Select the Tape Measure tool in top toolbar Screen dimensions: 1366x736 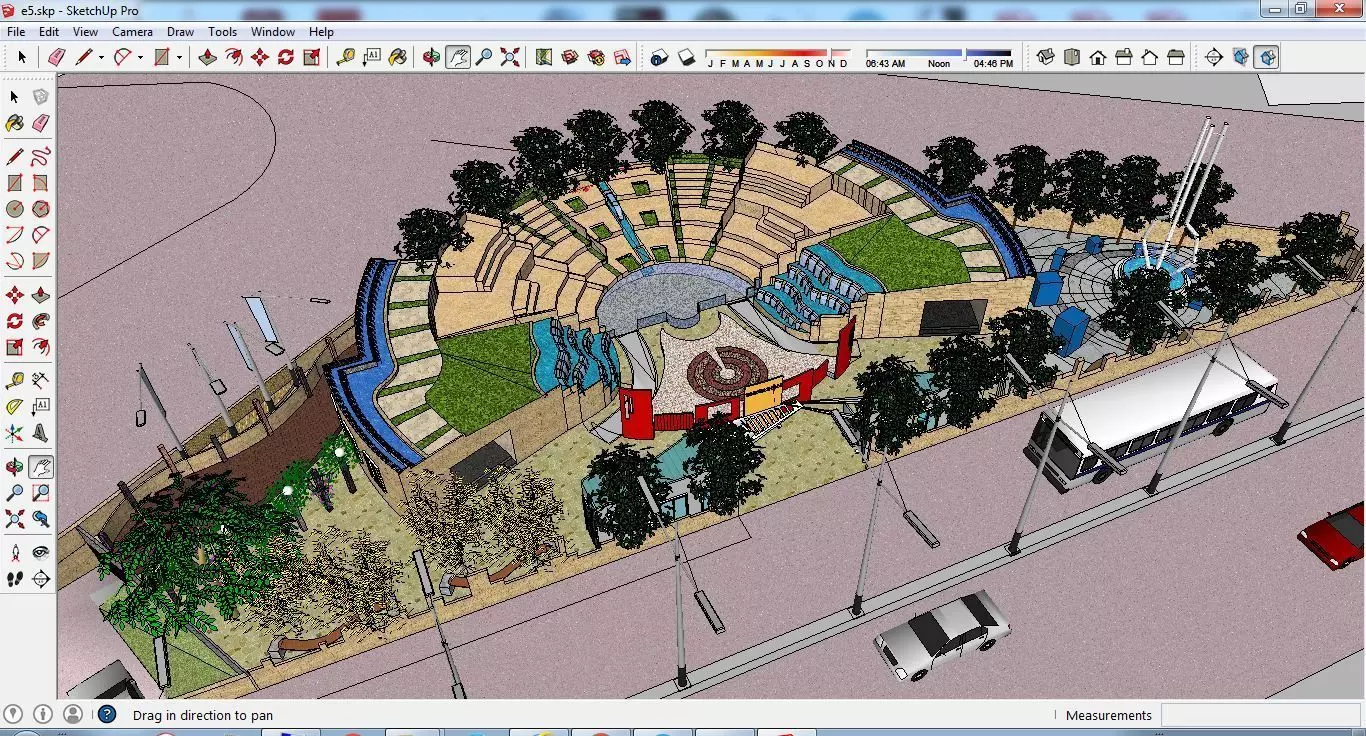coord(345,58)
